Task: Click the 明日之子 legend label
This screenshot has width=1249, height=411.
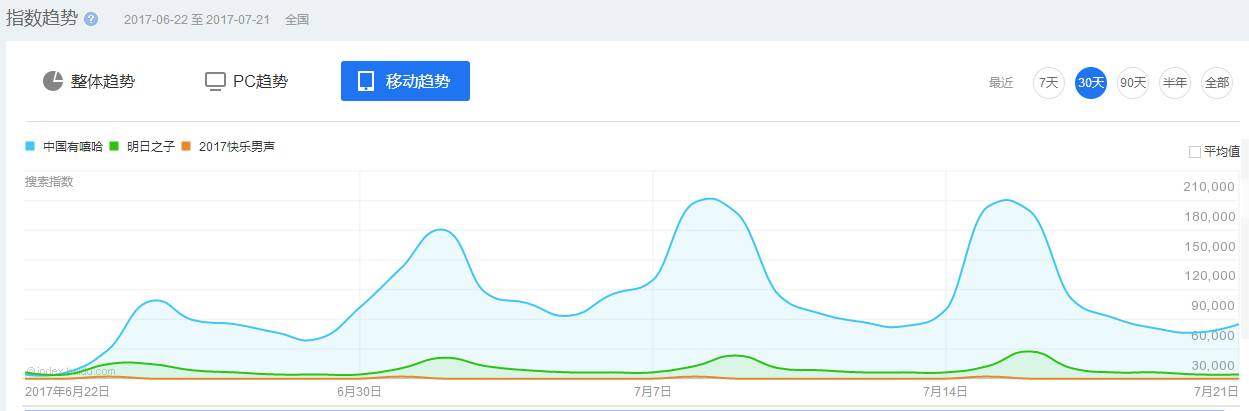Action: coord(151,146)
